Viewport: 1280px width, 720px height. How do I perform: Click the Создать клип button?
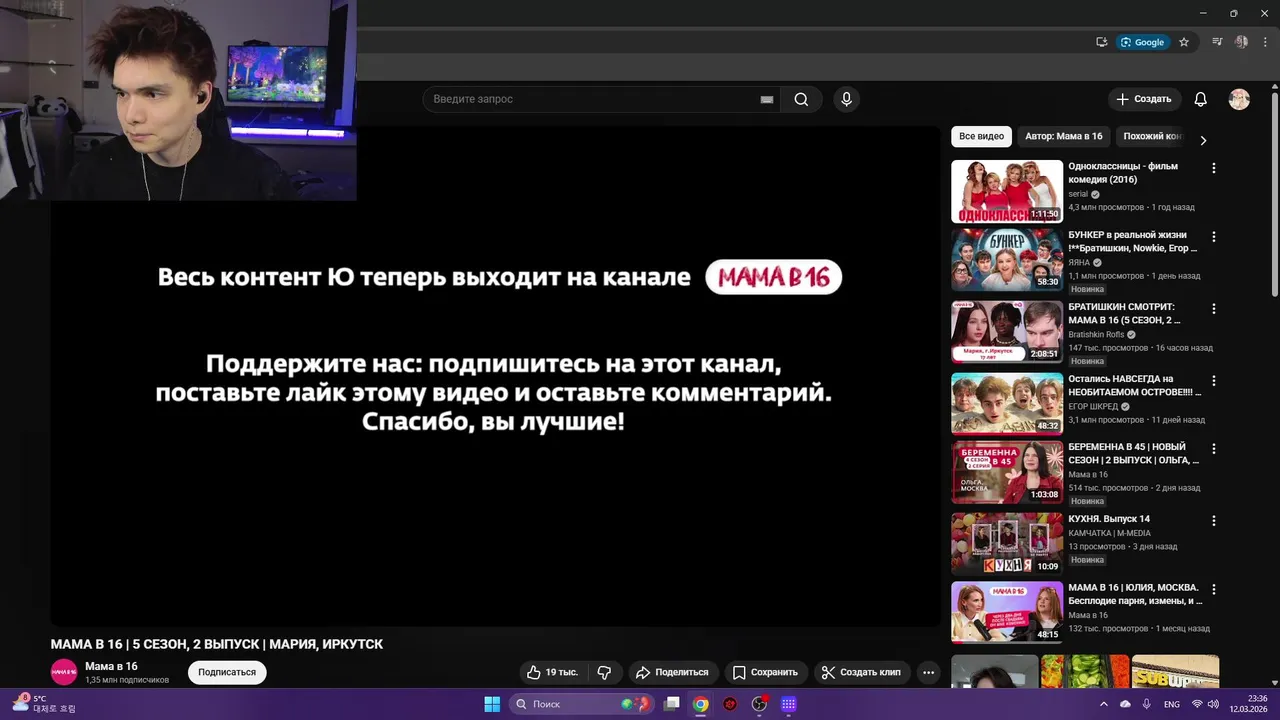point(861,672)
